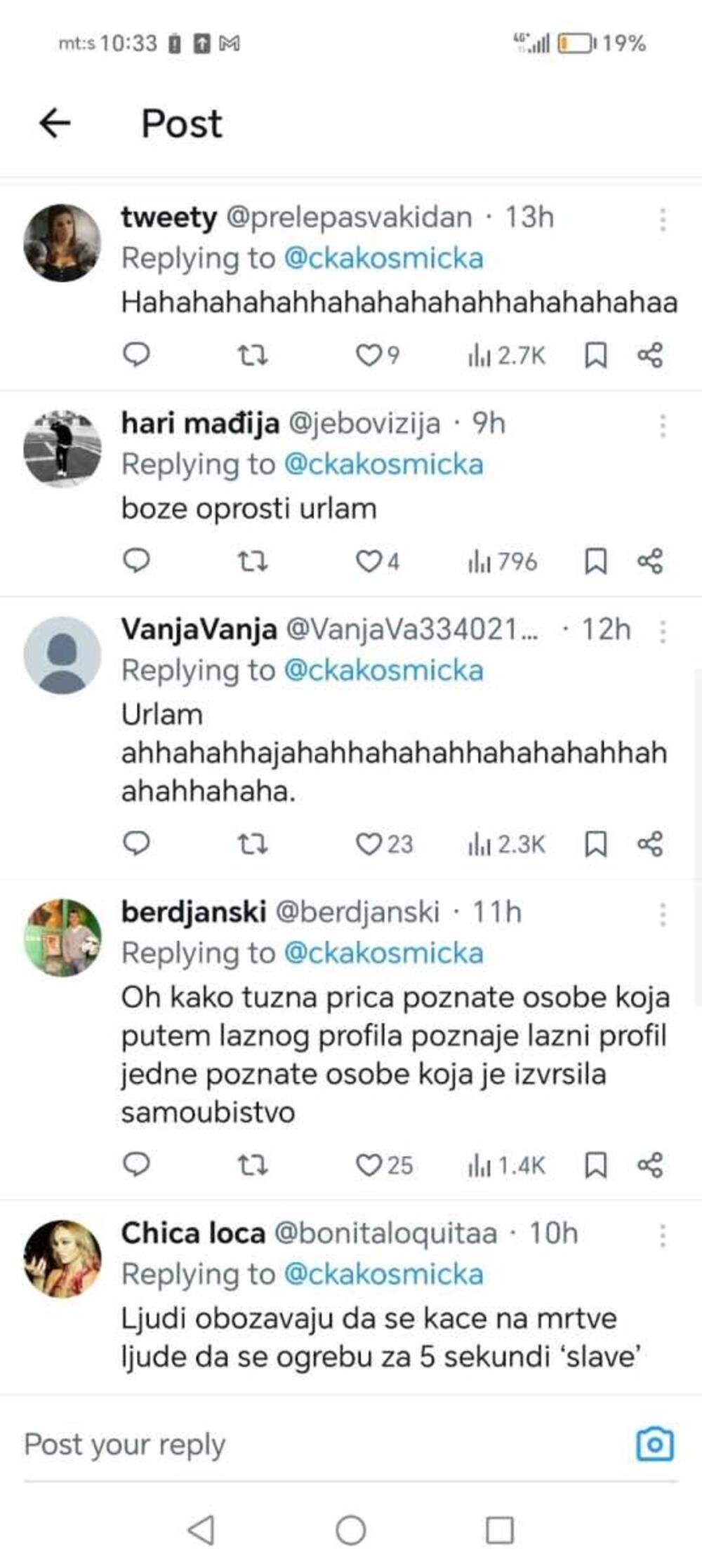Reply to berdjanski's comment

136,1165
